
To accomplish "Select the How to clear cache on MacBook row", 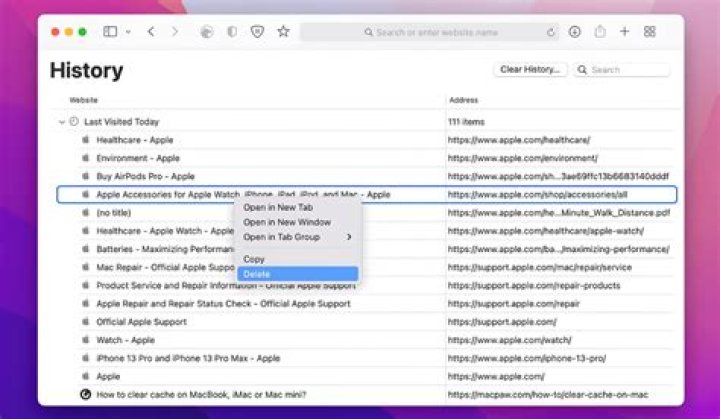I will (x=366, y=395).
